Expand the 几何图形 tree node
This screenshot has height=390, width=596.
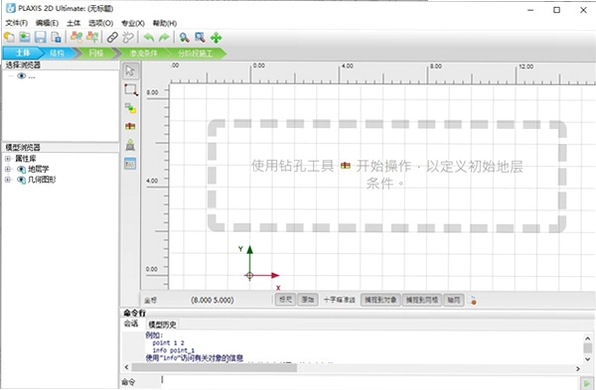7,180
